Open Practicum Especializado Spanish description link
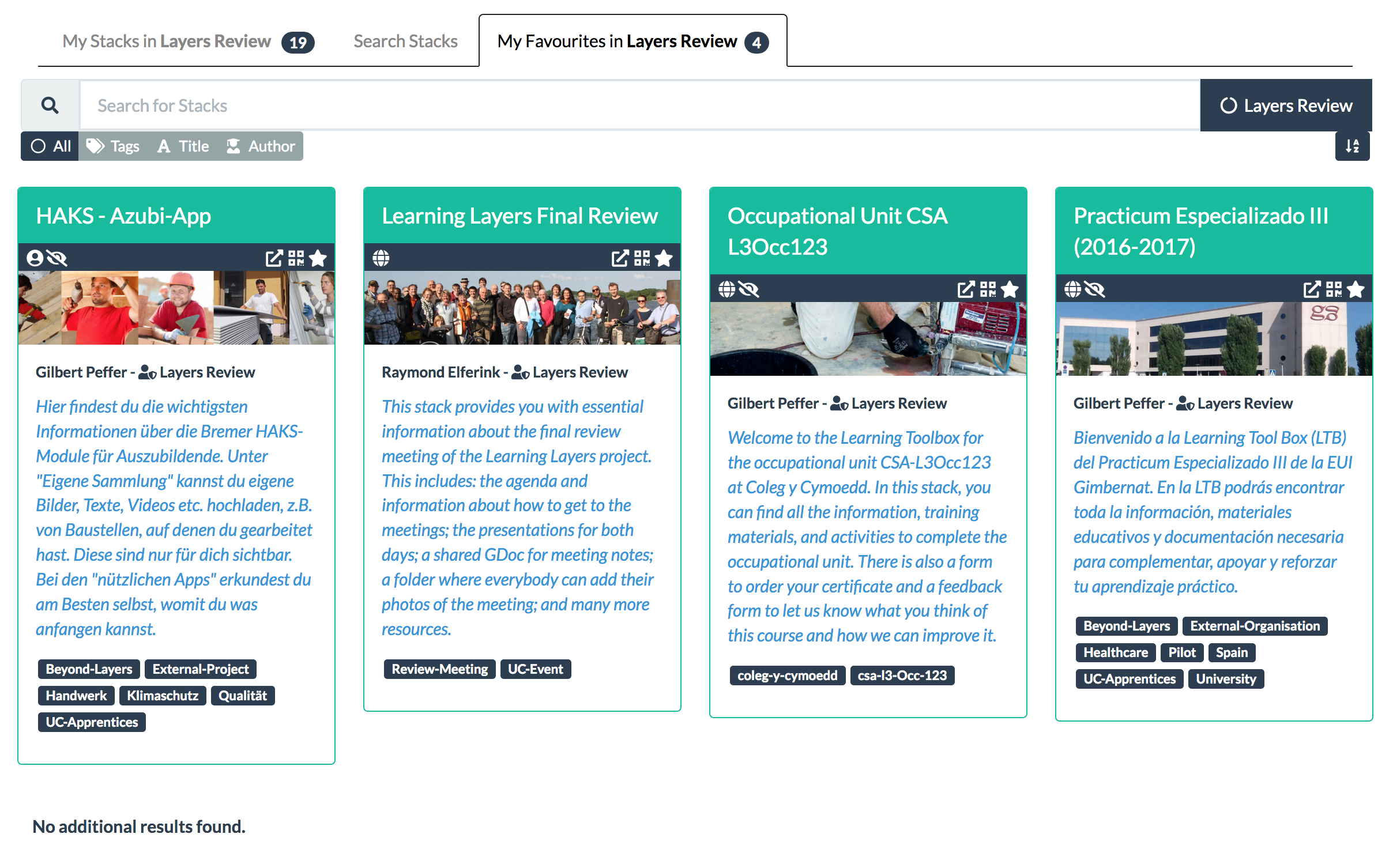 point(1213,512)
